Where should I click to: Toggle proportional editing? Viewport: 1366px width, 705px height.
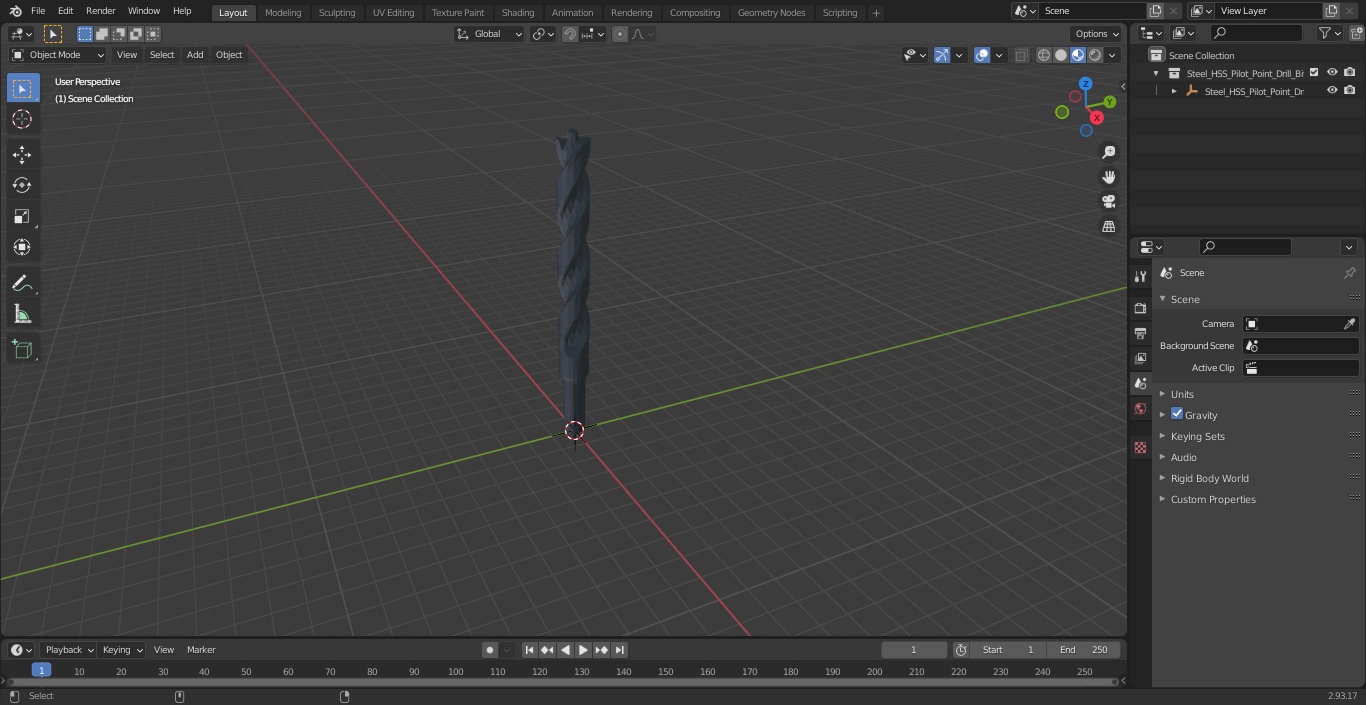[620, 34]
